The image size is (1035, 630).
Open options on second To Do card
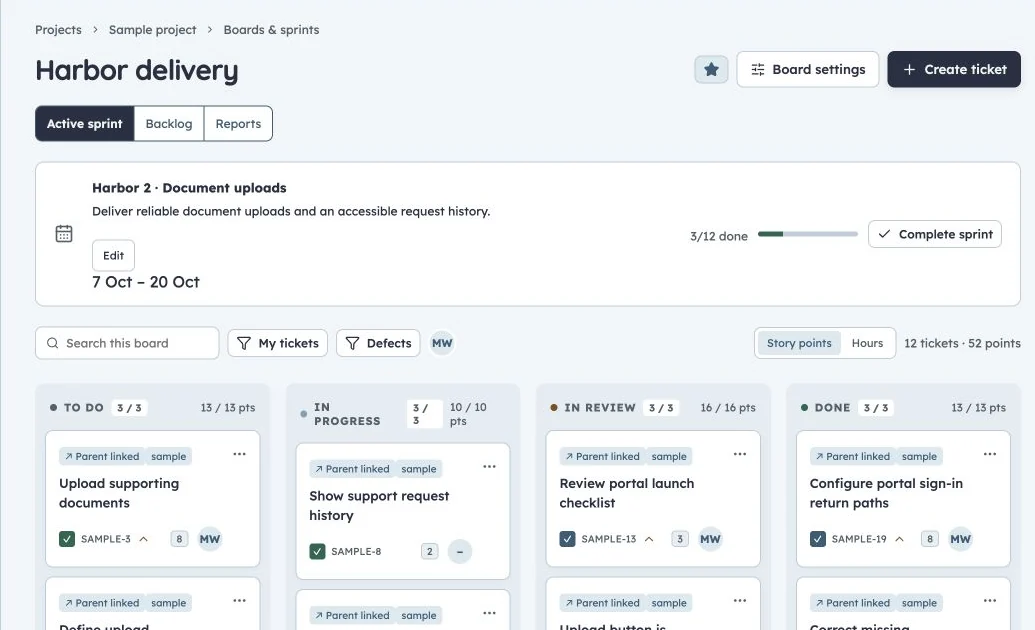(239, 601)
